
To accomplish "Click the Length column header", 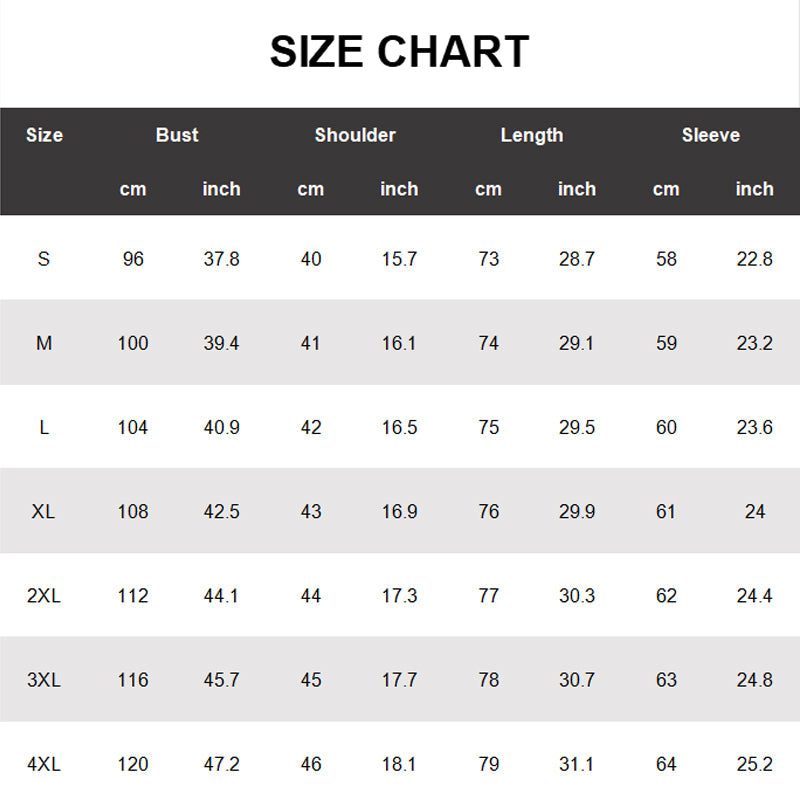I will (x=532, y=135).
